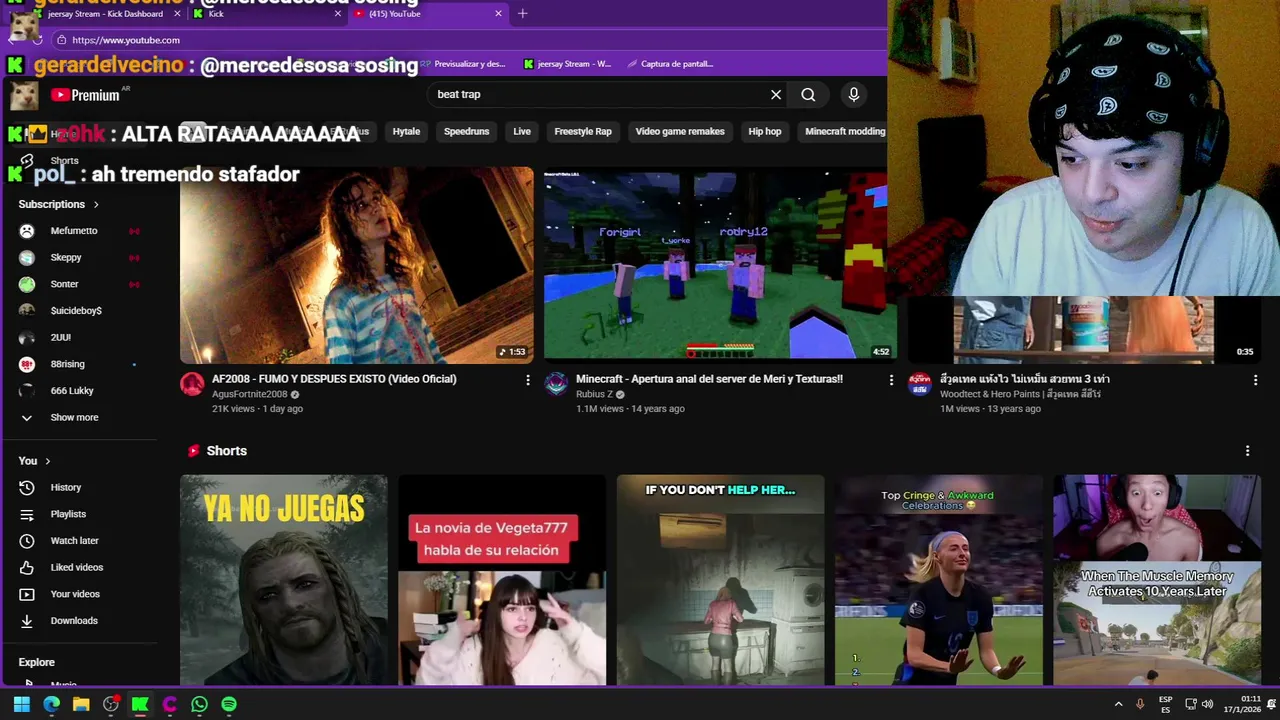This screenshot has height=720, width=1280.
Task: Open AF2008 - FUMO Y DESPUES EXISTO title
Action: [x=334, y=379]
